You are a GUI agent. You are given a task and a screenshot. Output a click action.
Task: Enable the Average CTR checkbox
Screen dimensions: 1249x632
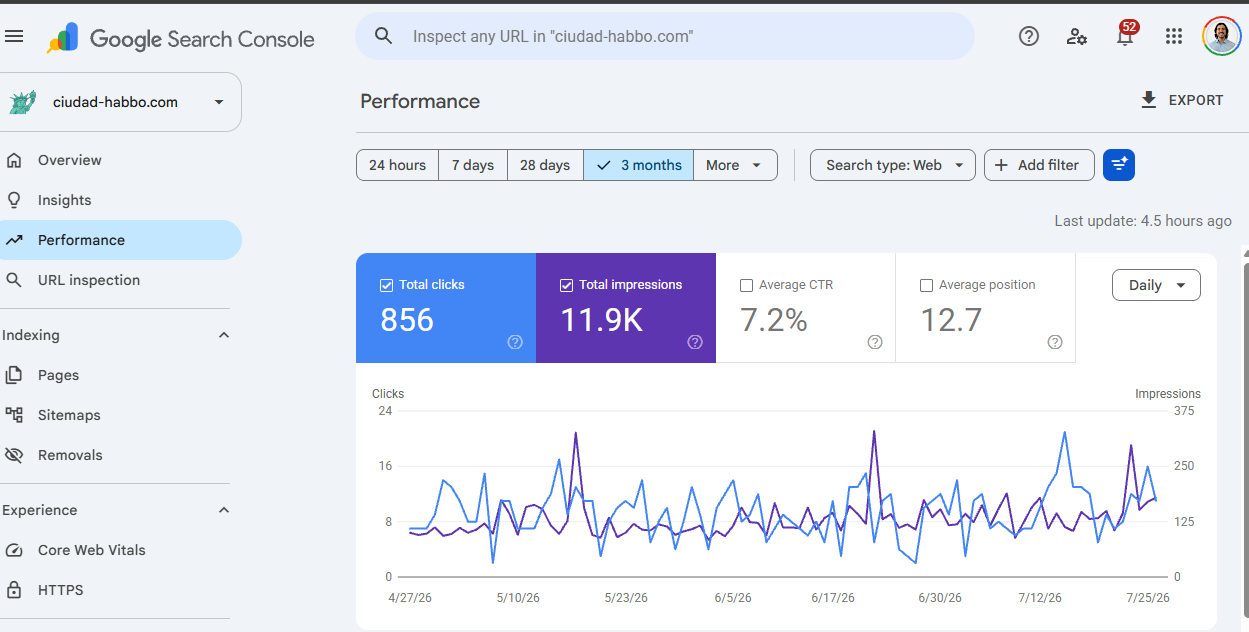point(746,285)
